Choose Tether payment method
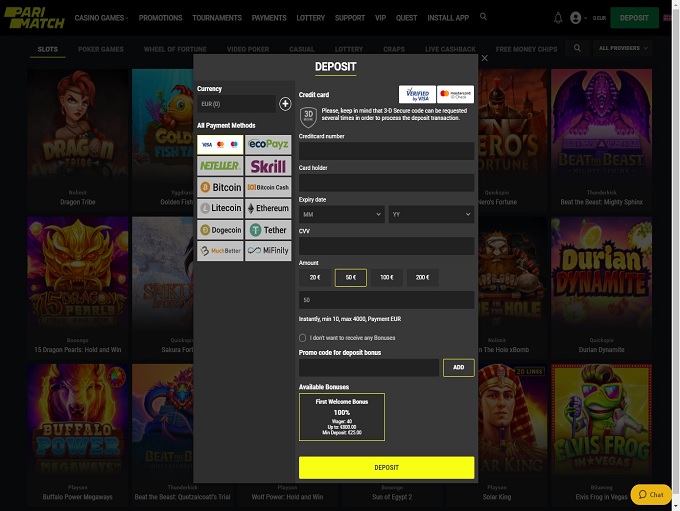 [268, 230]
